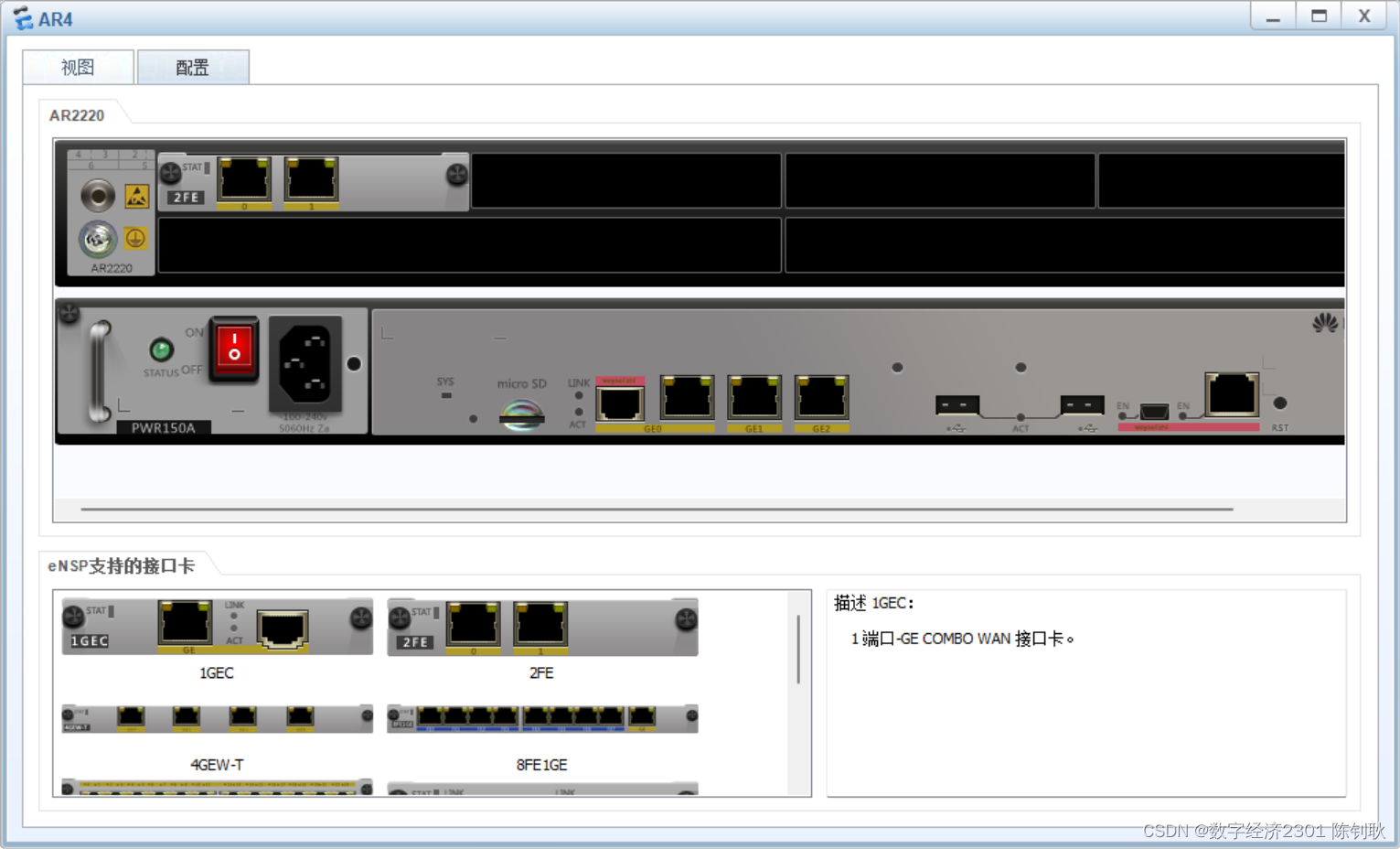
Task: Select the 8FE1GE interface card
Action: click(x=540, y=719)
